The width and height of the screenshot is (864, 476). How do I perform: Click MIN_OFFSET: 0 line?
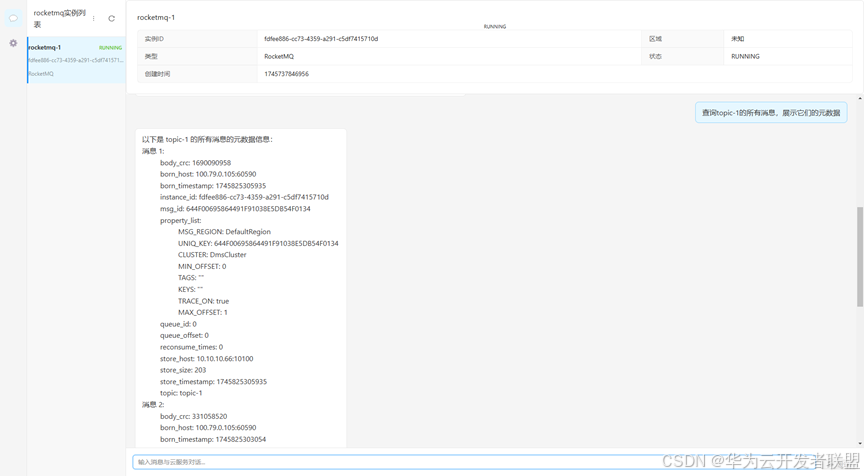click(202, 267)
